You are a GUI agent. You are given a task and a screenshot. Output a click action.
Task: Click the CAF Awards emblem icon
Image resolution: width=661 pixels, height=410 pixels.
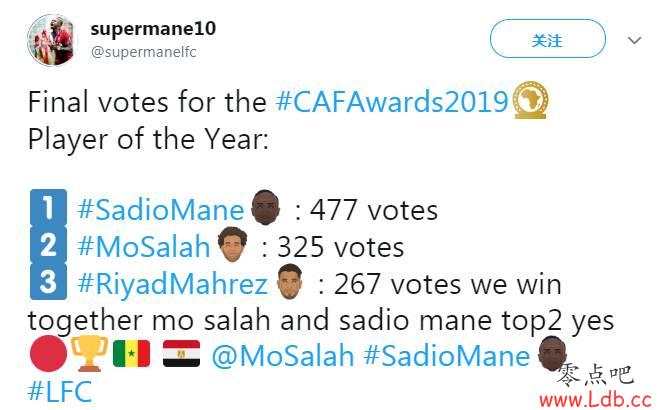click(530, 102)
